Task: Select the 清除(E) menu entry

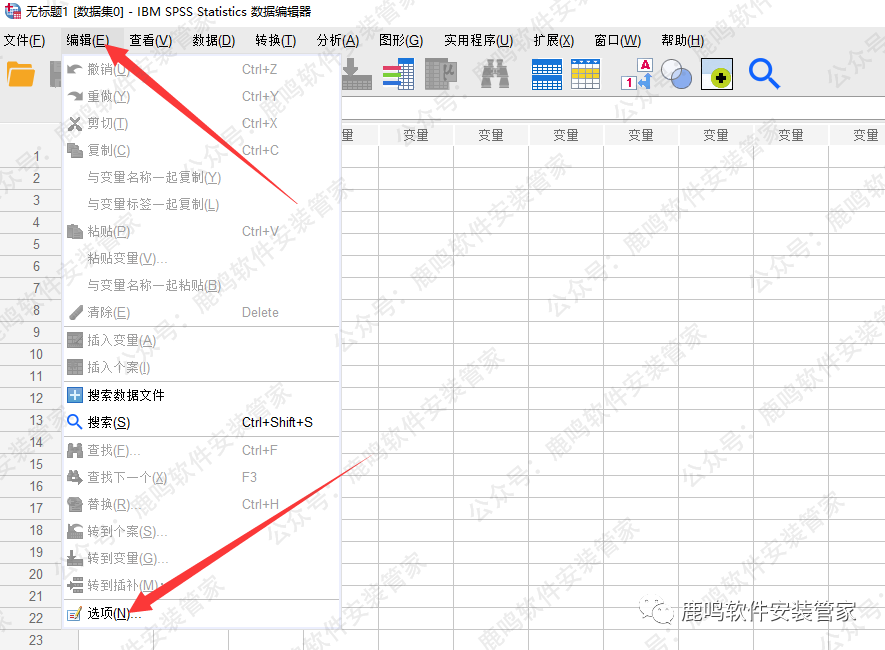Action: click(x=201, y=313)
